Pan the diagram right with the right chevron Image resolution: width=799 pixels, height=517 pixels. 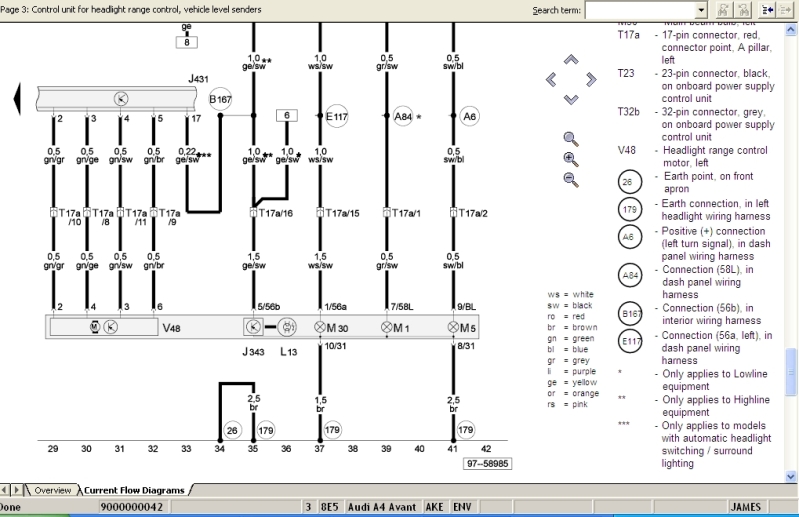tap(590, 80)
